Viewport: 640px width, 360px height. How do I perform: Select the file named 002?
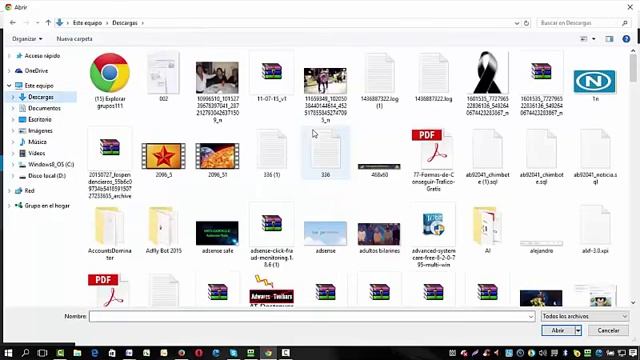(163, 77)
